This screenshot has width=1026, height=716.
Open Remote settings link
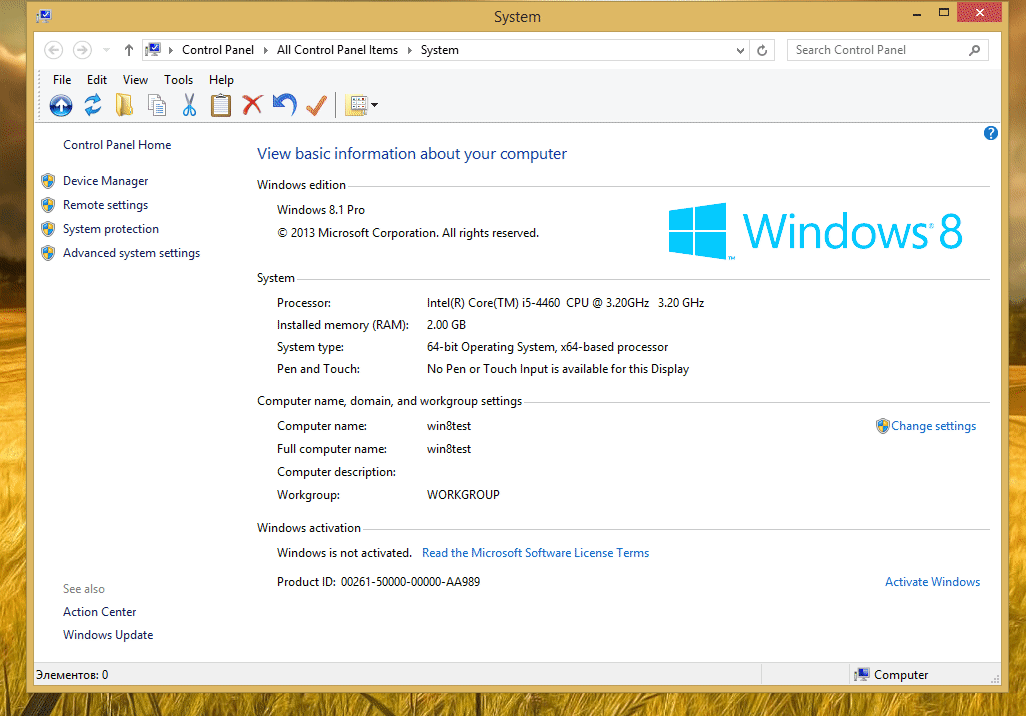(105, 205)
